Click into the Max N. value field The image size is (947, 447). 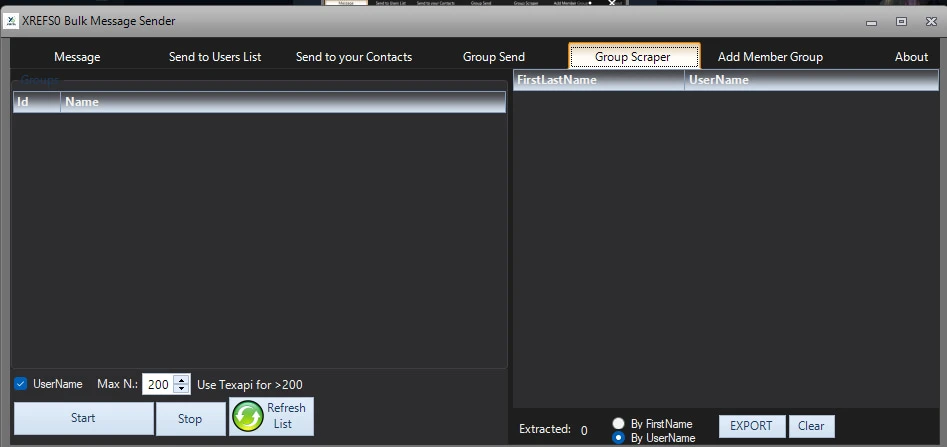[158, 384]
